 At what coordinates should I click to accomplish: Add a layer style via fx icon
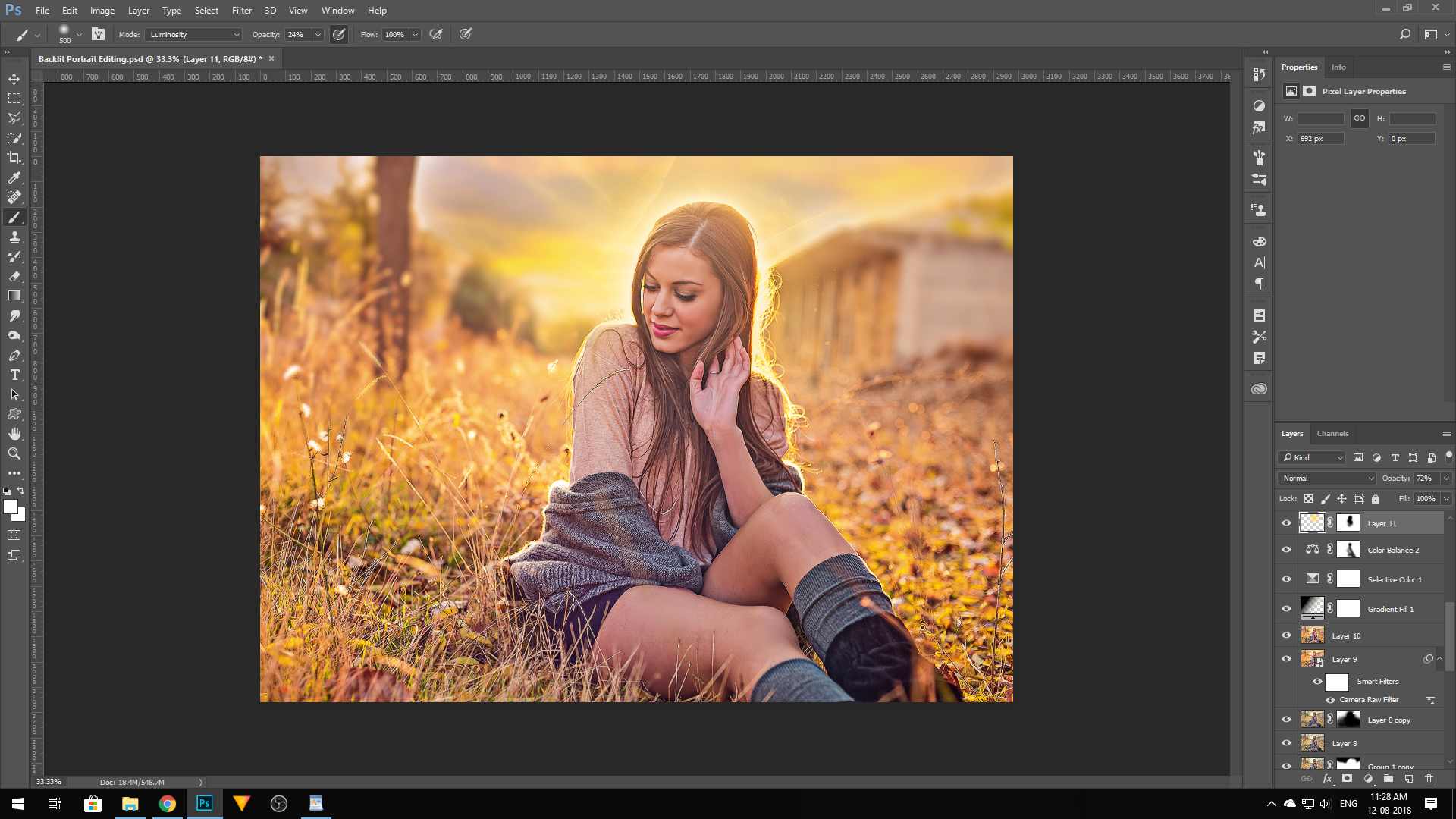click(x=1327, y=779)
